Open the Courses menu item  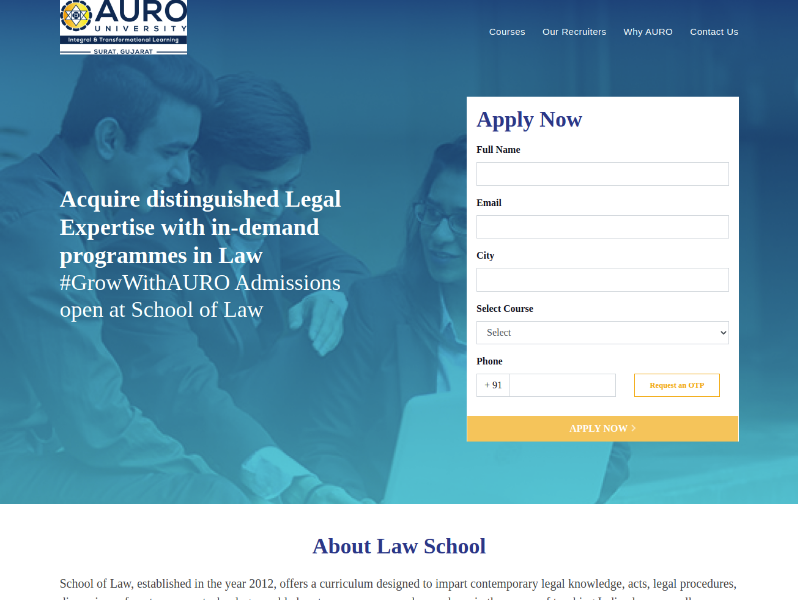pyautogui.click(x=507, y=32)
